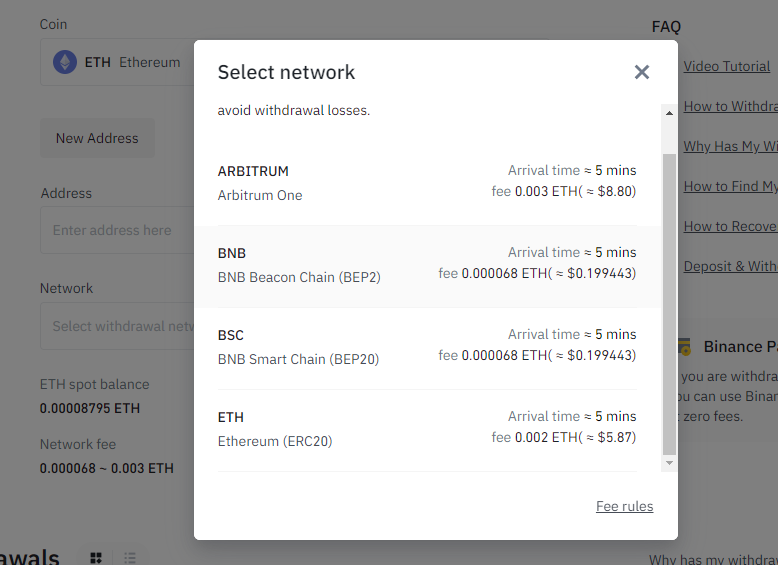Choose BNB Beacon Chain (BEP2) network

point(427,265)
